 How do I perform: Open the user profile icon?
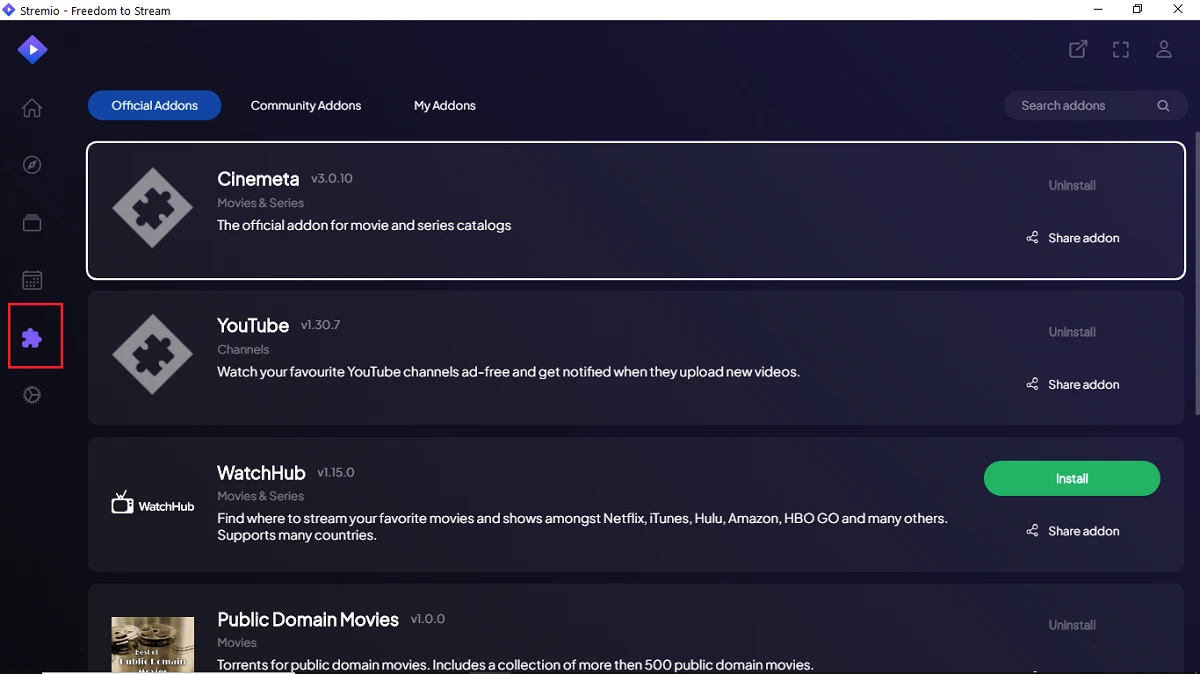(x=1164, y=49)
